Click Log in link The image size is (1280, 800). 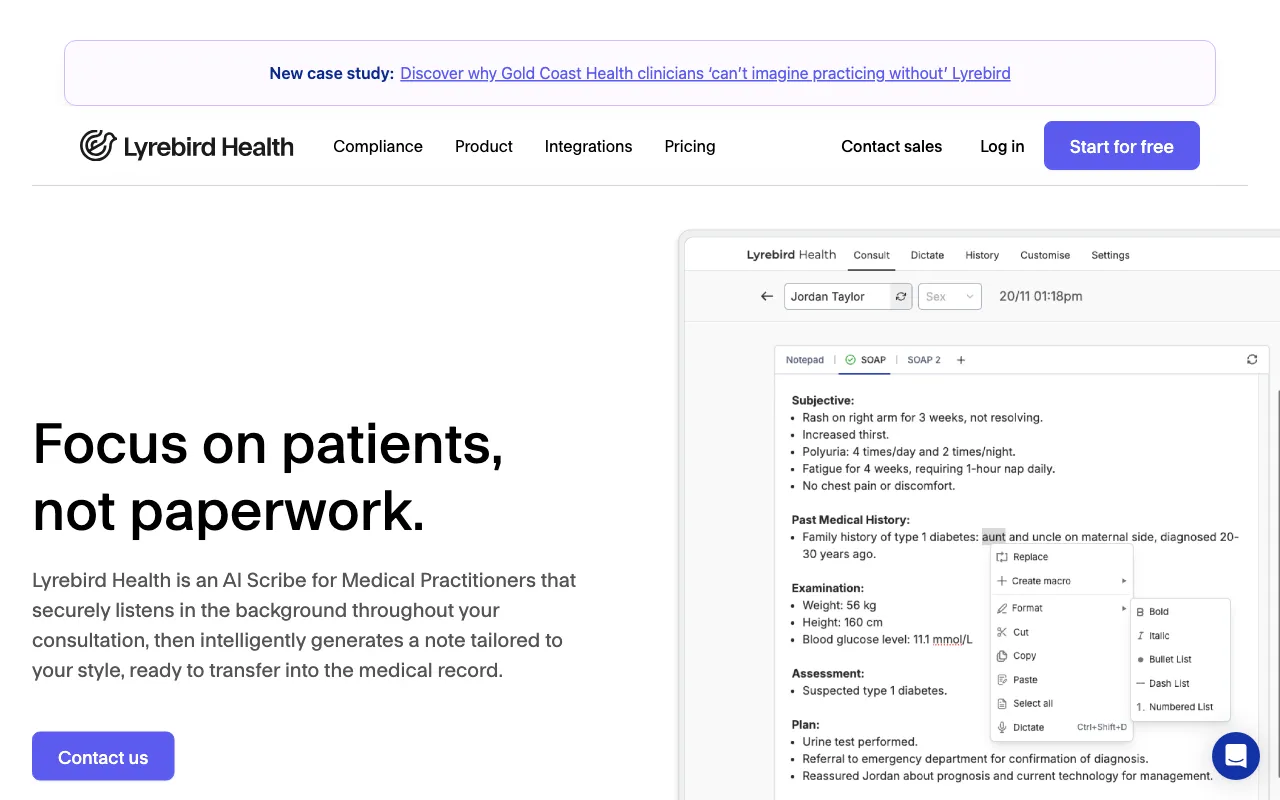click(1002, 146)
